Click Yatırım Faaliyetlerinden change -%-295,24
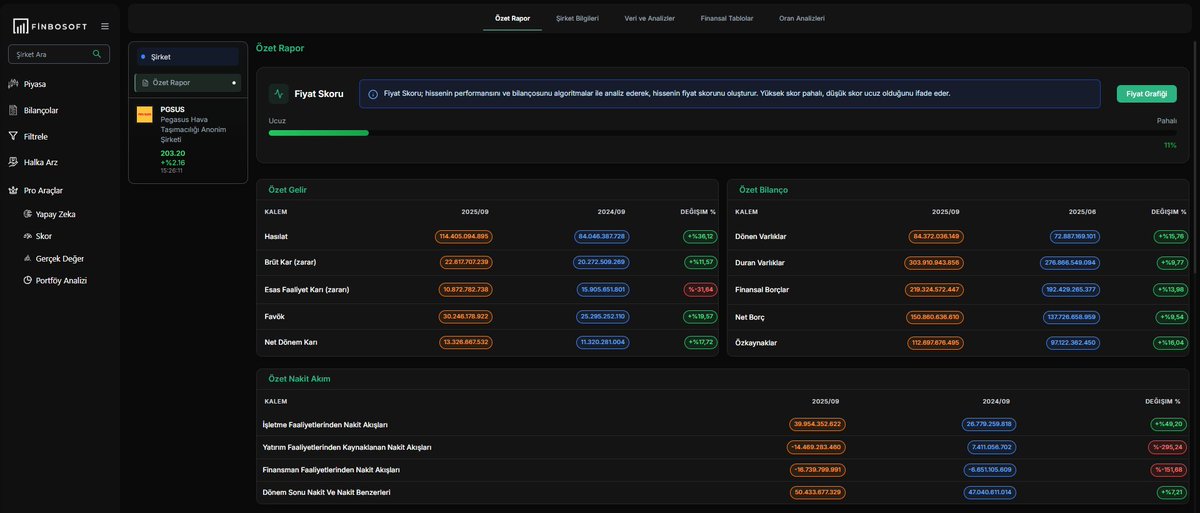 tap(1168, 447)
